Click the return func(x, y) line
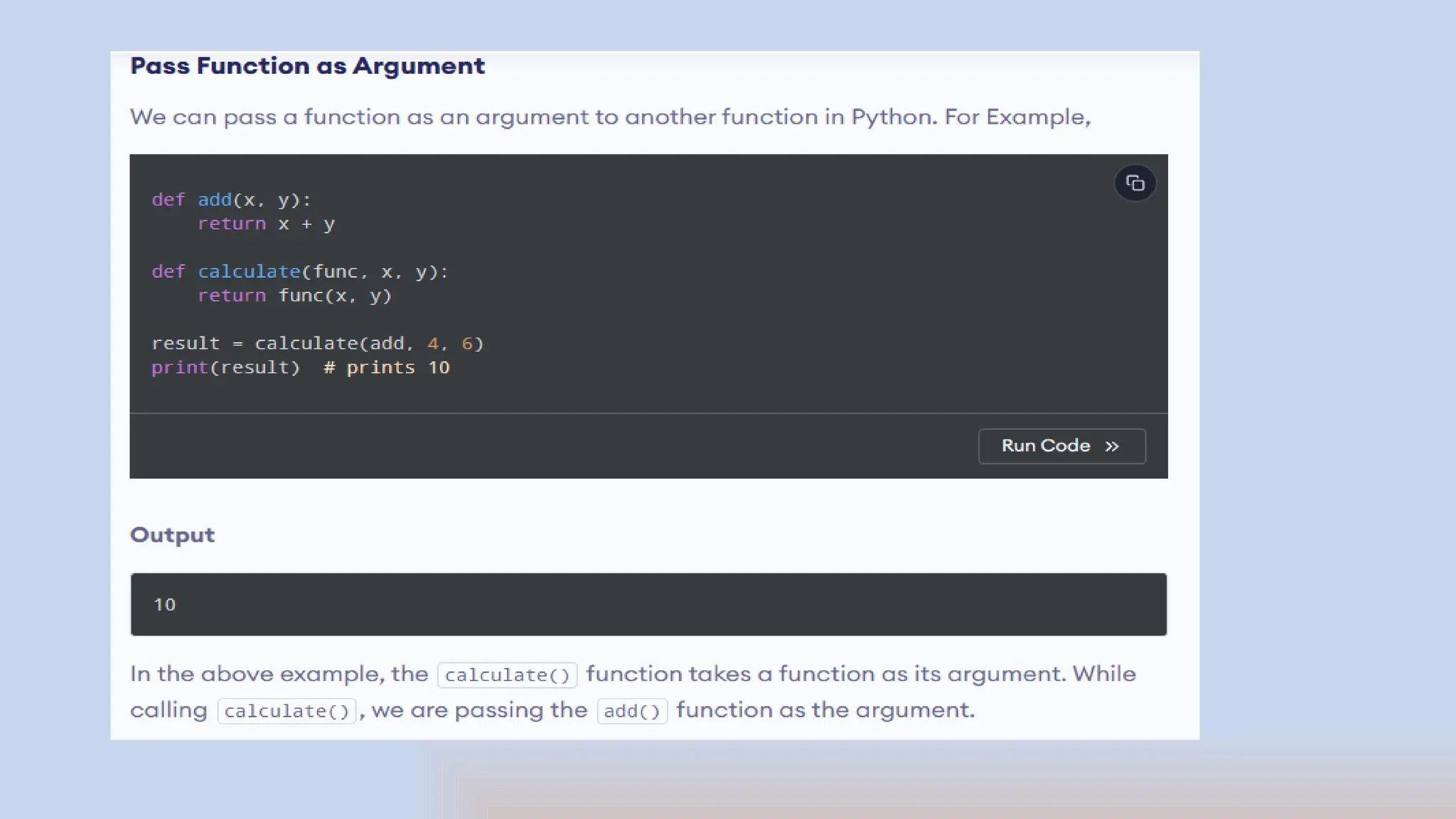1456x819 pixels. click(294, 296)
